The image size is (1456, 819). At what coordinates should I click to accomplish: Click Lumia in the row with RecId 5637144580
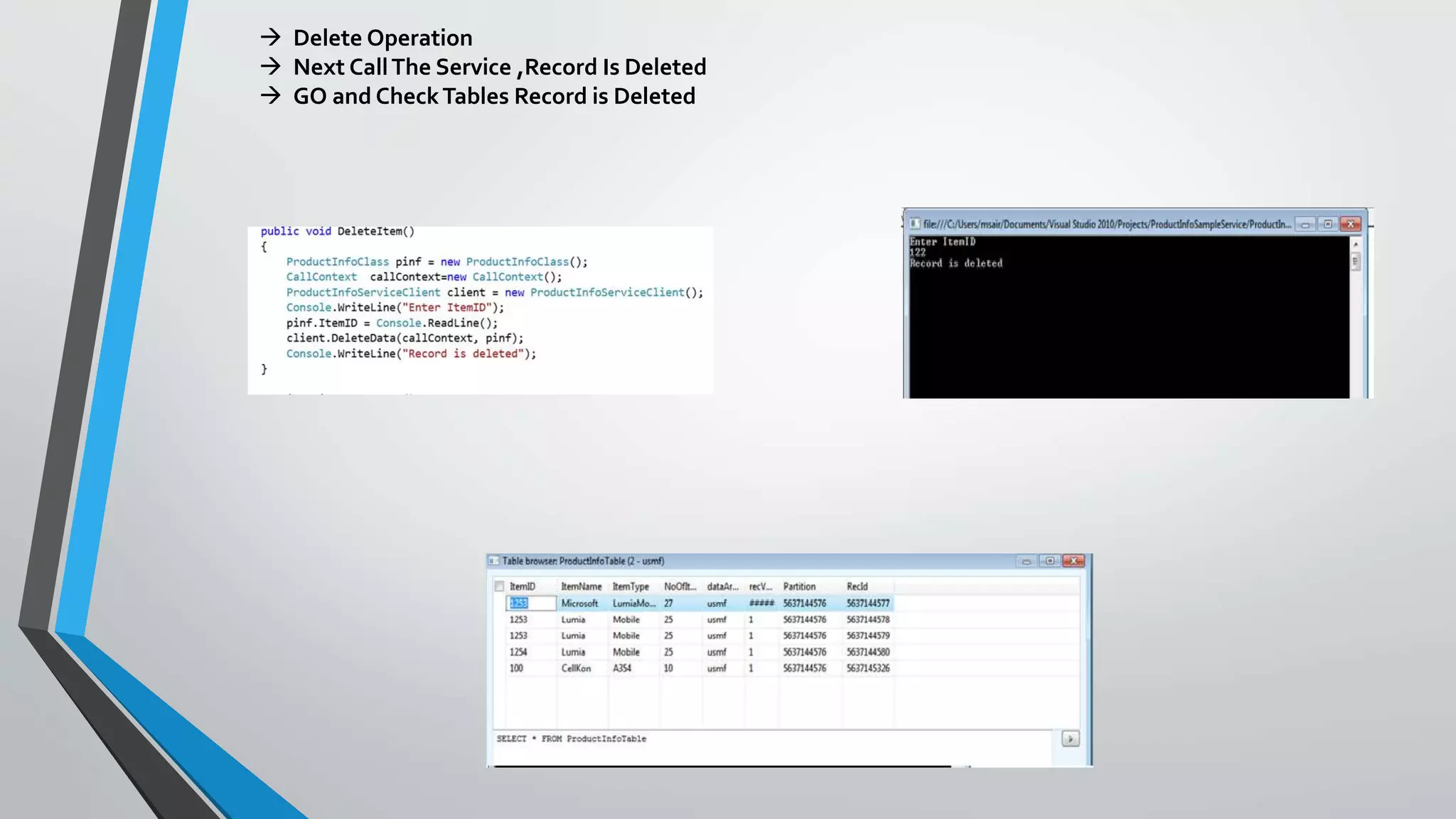573,652
